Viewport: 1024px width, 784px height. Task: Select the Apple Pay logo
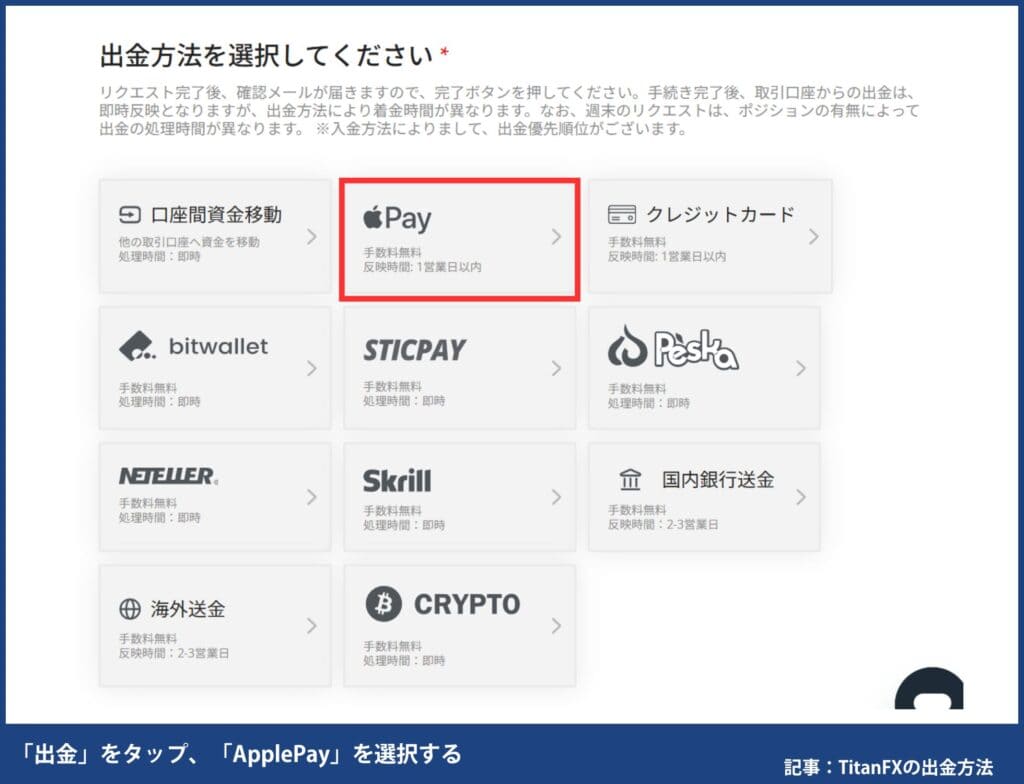point(397,218)
